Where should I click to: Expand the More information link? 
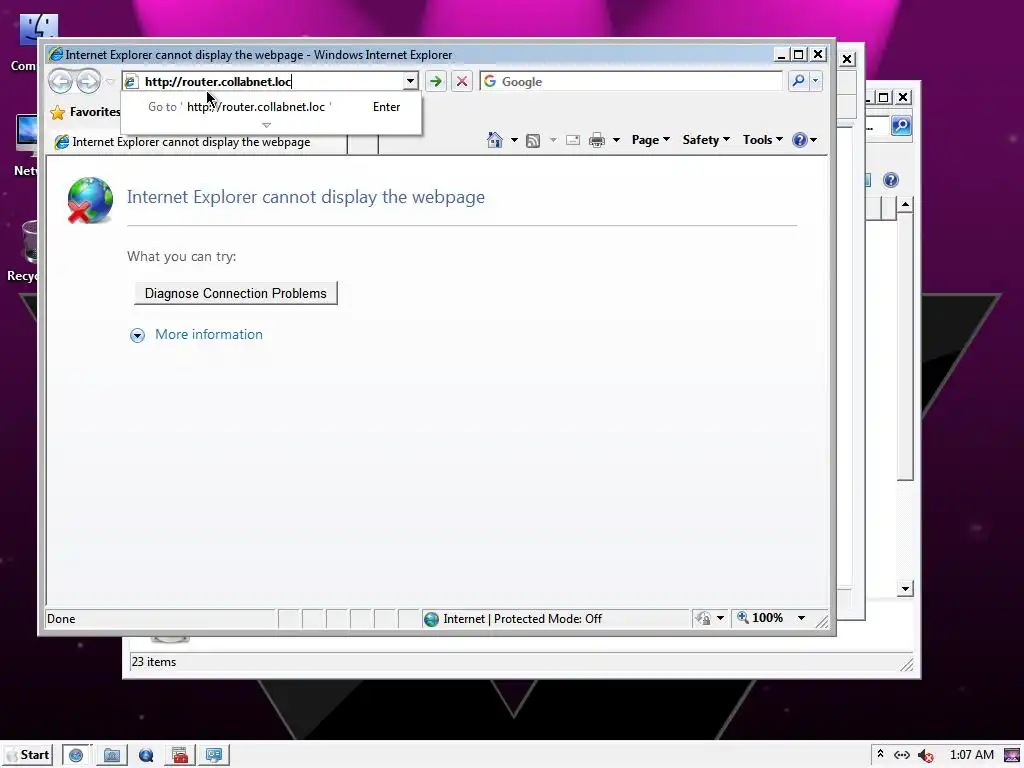[x=209, y=334]
